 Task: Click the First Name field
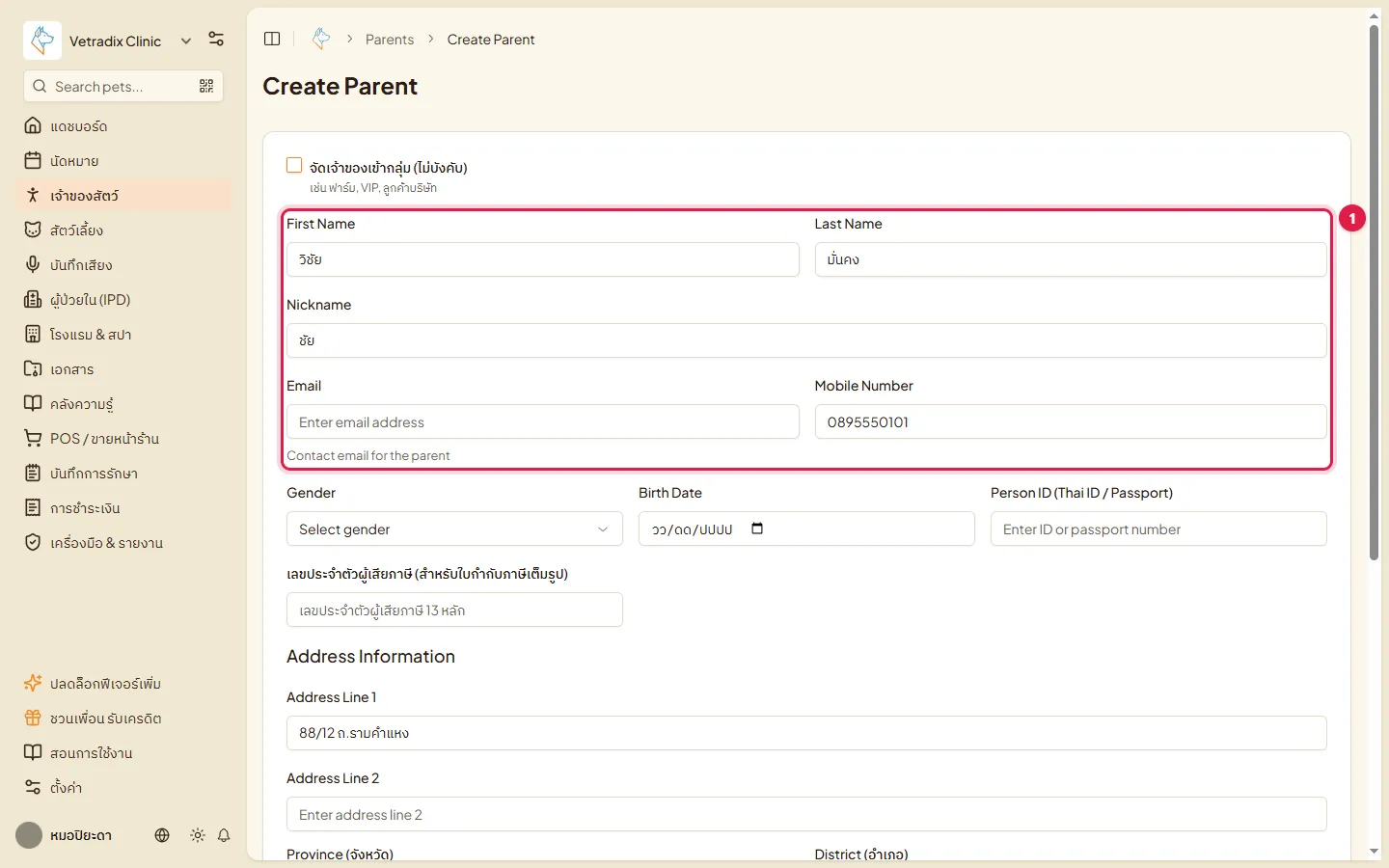pyautogui.click(x=542, y=259)
